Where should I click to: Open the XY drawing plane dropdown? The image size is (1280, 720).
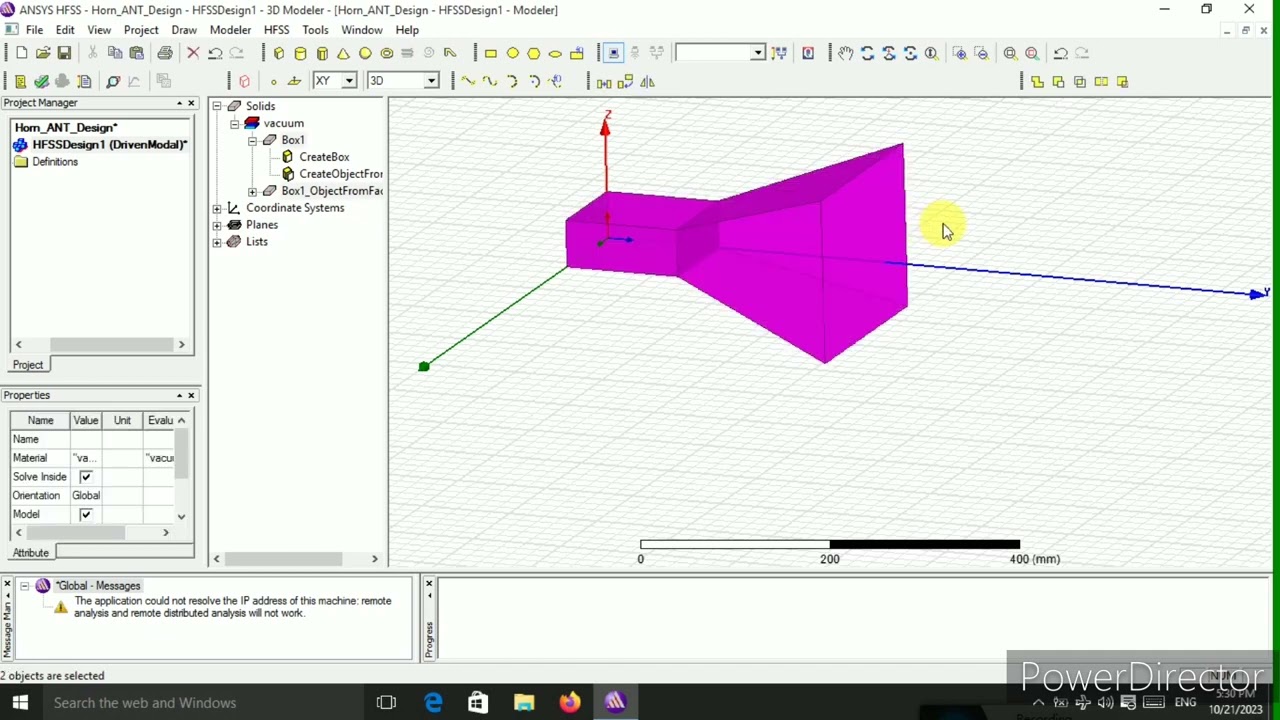(349, 81)
